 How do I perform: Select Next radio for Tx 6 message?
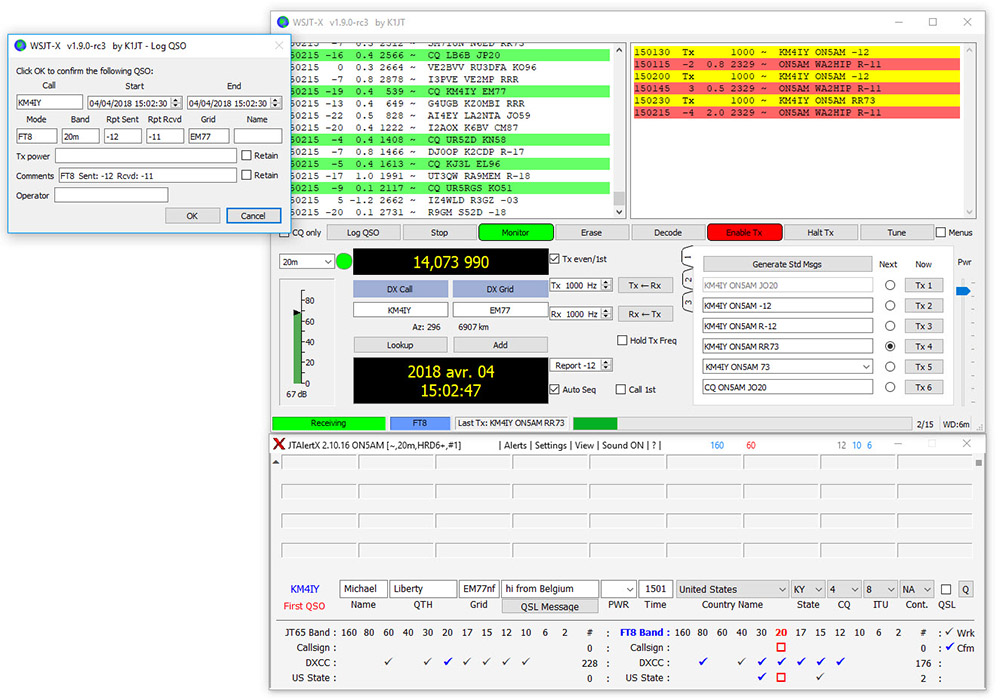(x=890, y=387)
